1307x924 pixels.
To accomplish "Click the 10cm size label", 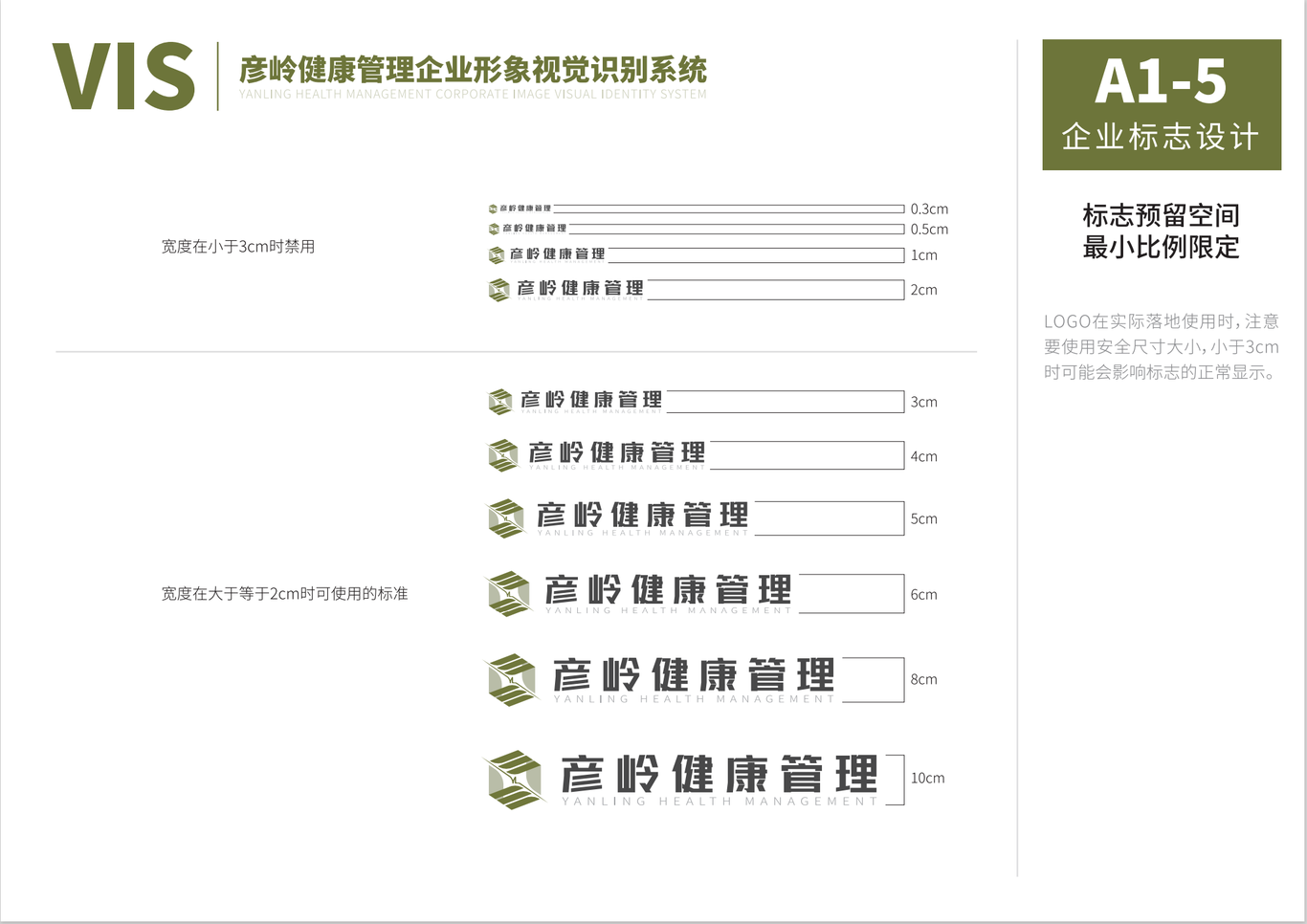I will point(927,778).
